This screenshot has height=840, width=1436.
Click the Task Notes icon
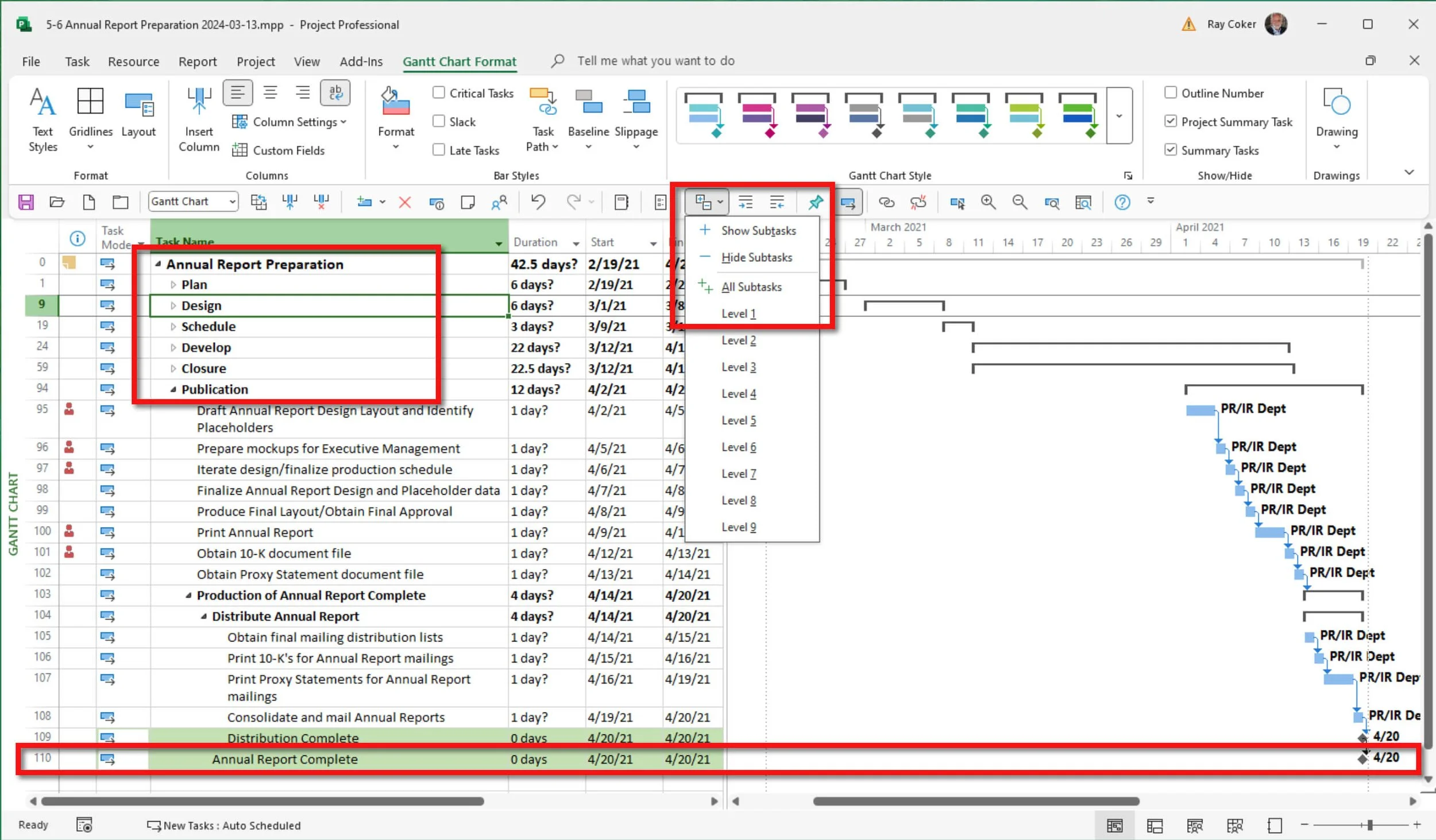(x=468, y=202)
